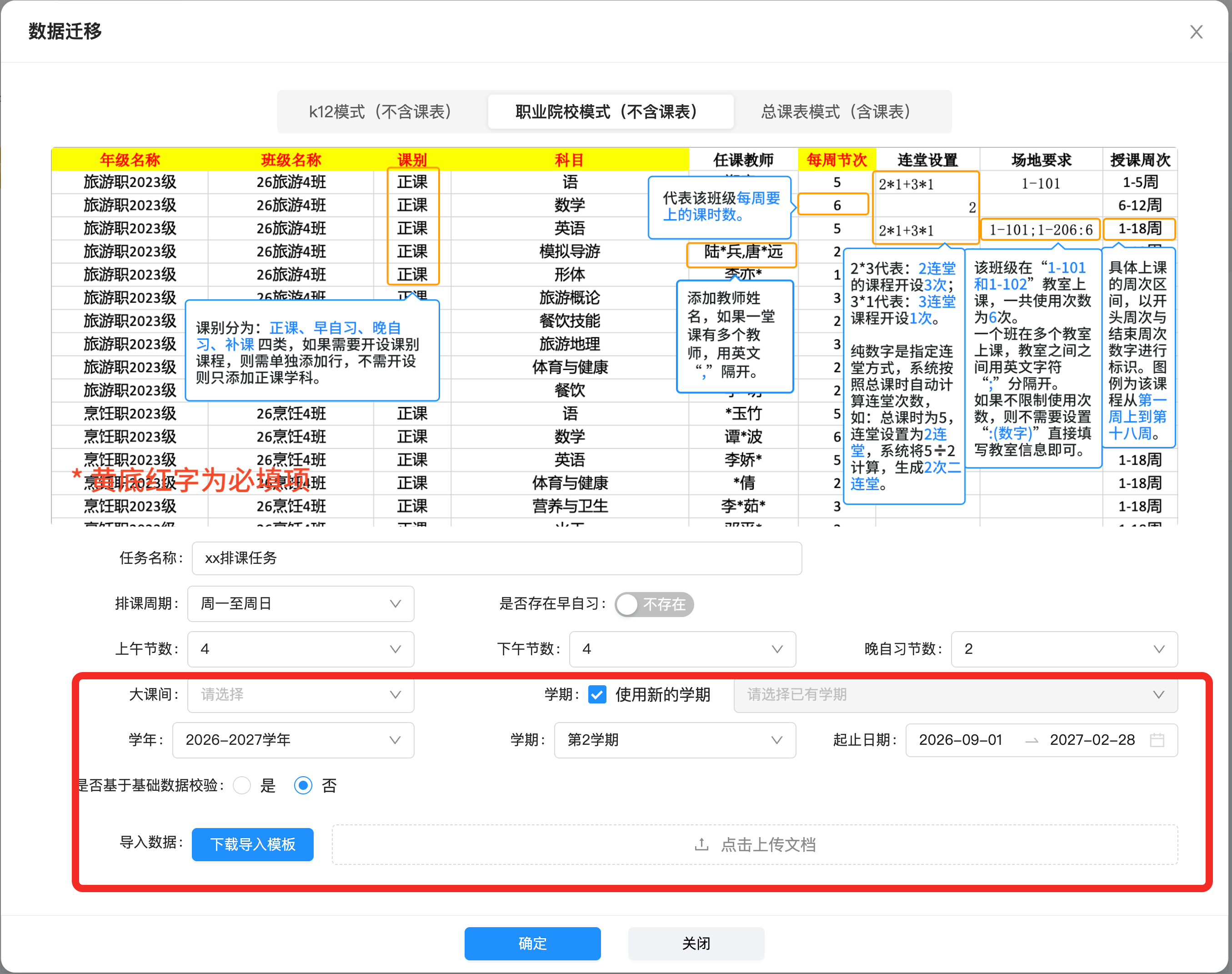Confirm with the 确定 button
The image size is (1232, 974).
[532, 943]
